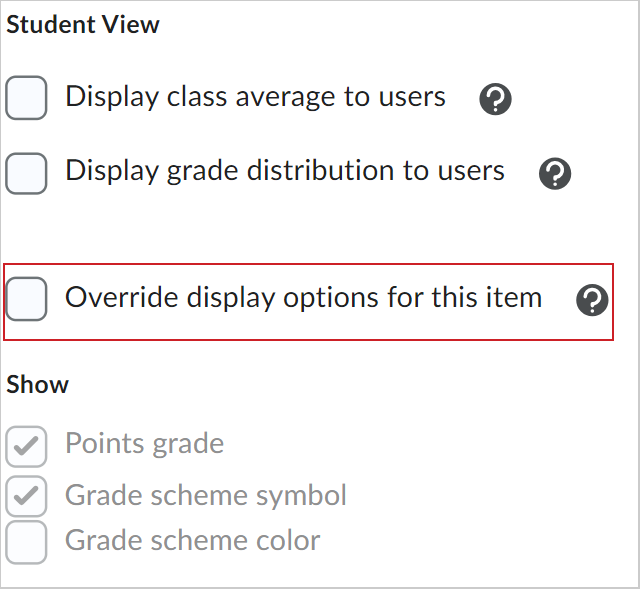Click 'Override display options for this item' text
640x590 pixels.
point(303,297)
